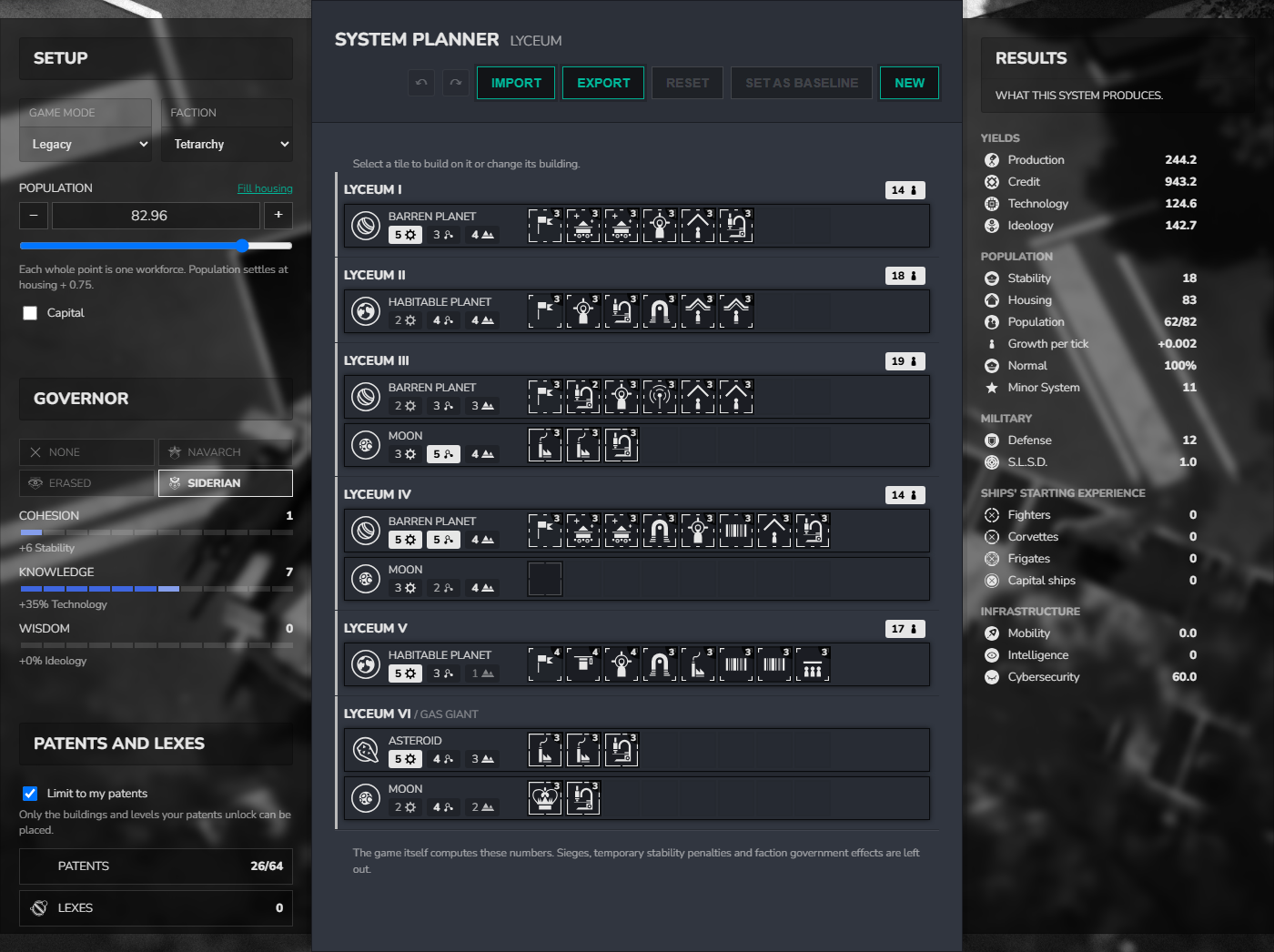
Task: Click the Set as Baseline button
Action: 802,83
